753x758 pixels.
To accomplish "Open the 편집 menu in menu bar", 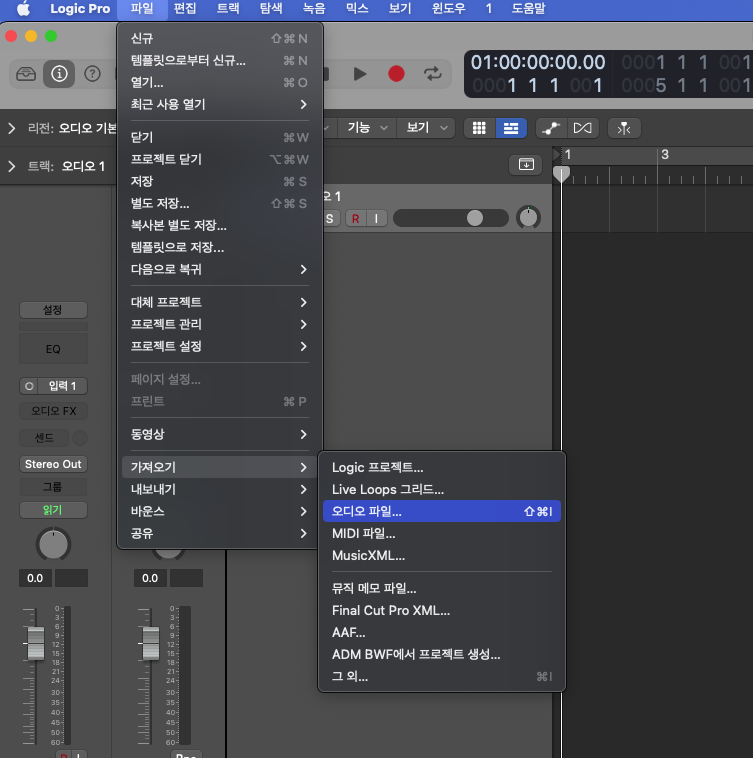I will click(185, 9).
